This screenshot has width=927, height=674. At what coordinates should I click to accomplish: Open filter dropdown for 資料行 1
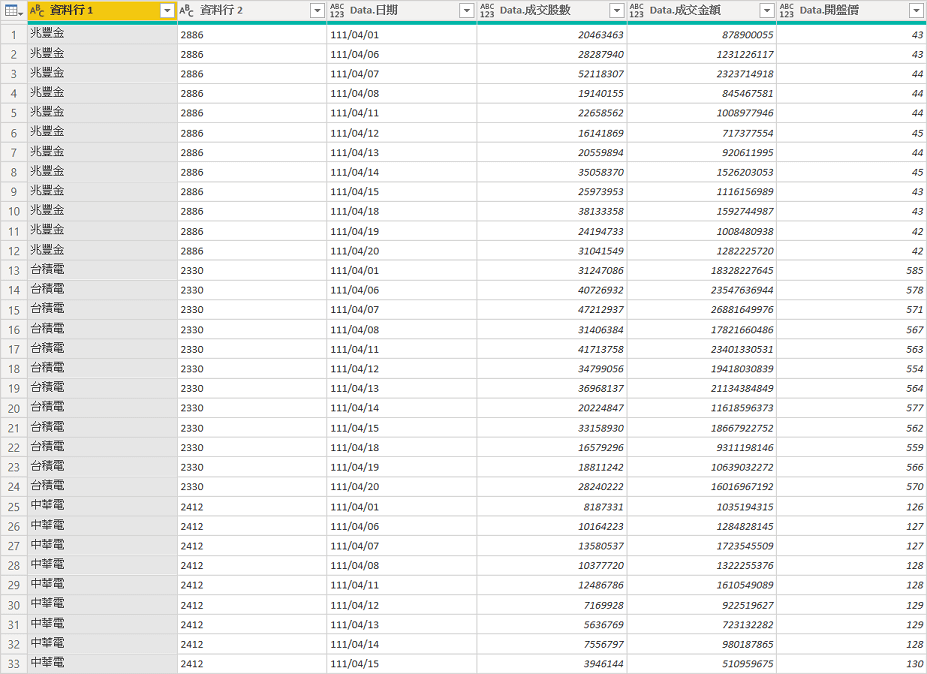click(x=167, y=10)
